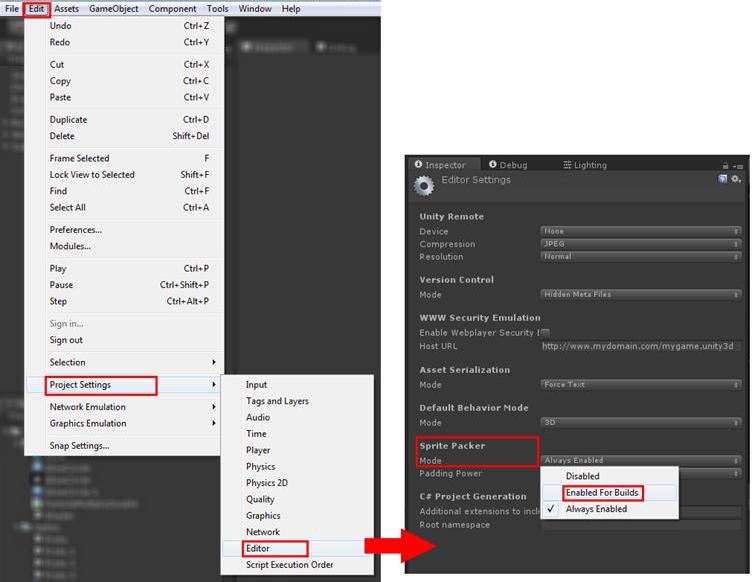Viewport: 755px width, 582px height.
Task: Select Enabled For Builds option
Action: (x=610, y=492)
